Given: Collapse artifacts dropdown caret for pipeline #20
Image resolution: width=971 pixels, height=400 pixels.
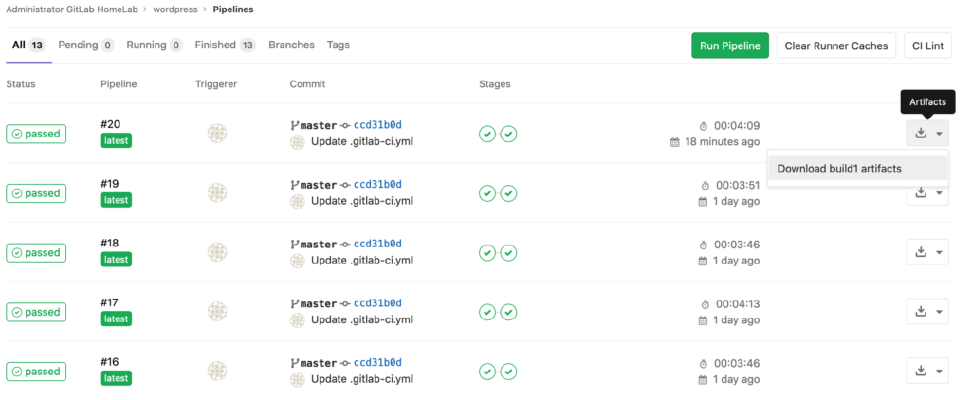Looking at the screenshot, I should pyautogui.click(x=939, y=133).
